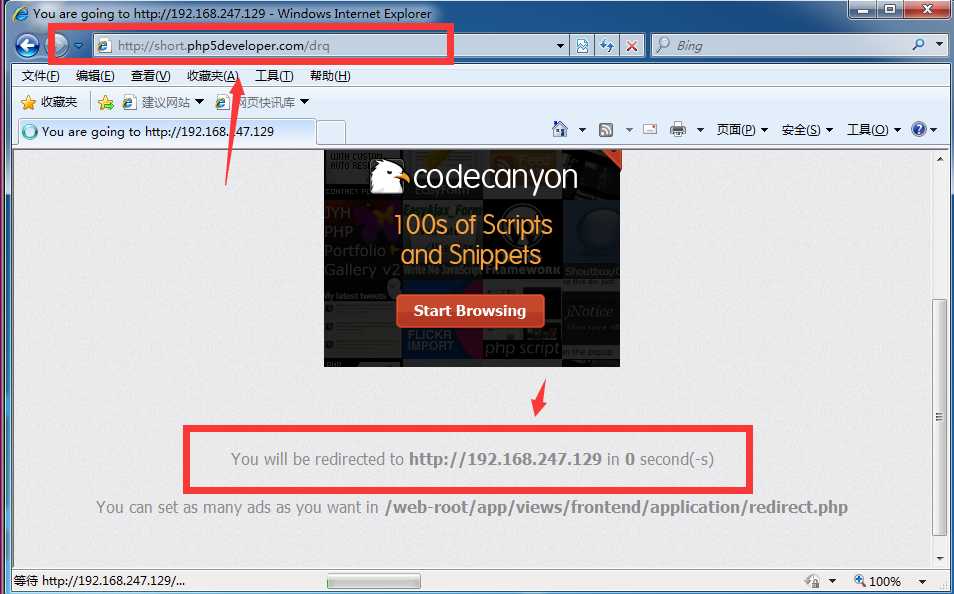This screenshot has width=954, height=594.
Task: Open the 安全(S) command menu
Action: (807, 130)
